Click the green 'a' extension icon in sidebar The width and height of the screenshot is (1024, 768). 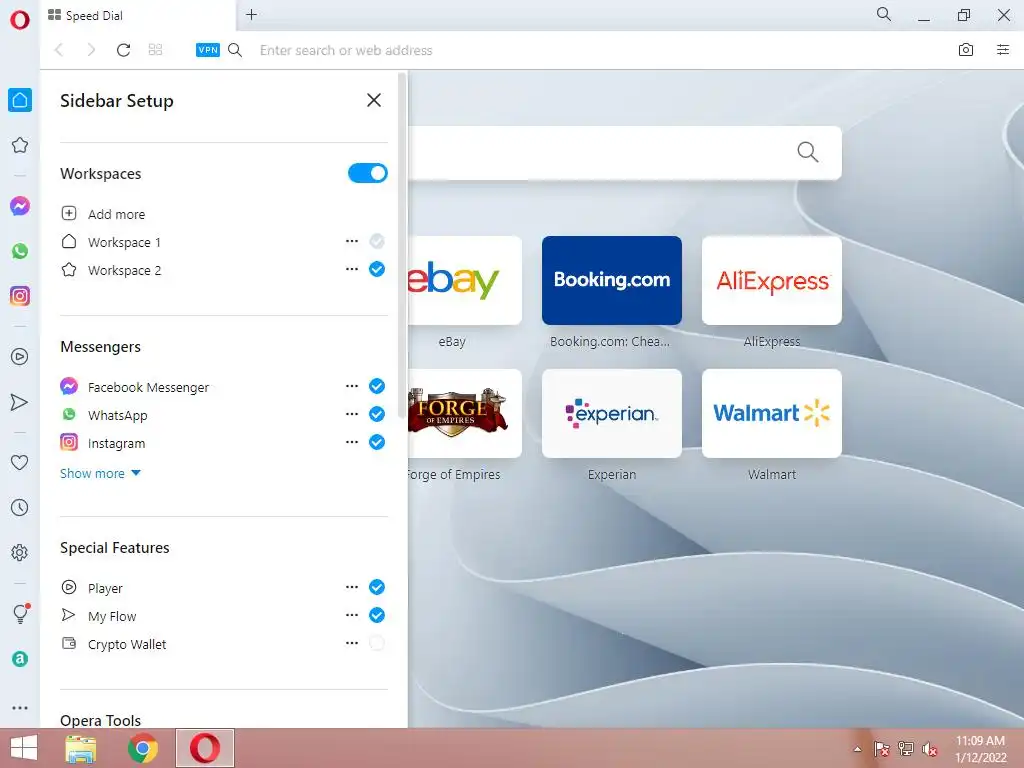20,659
